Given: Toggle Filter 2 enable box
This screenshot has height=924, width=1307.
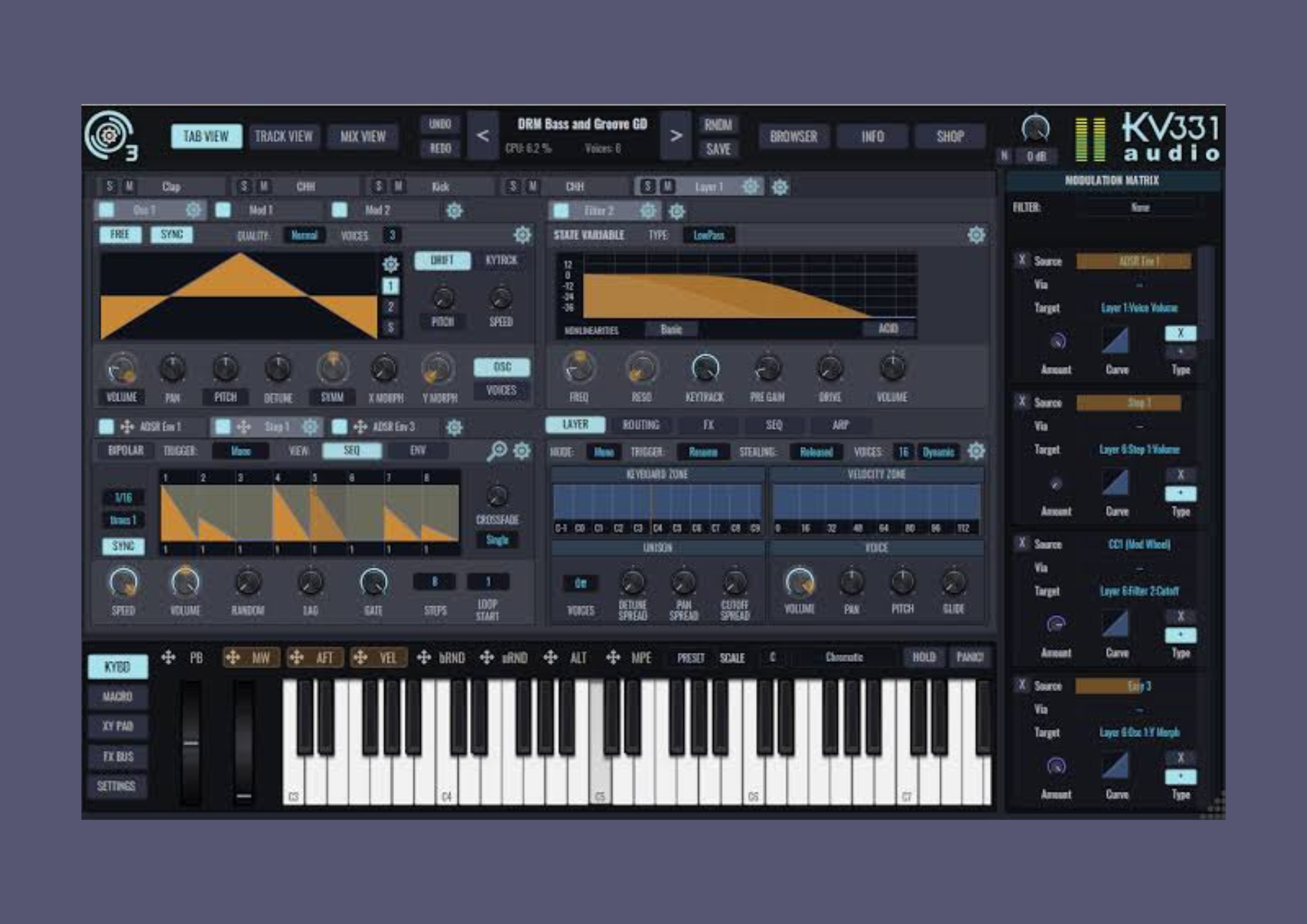Looking at the screenshot, I should [x=561, y=211].
